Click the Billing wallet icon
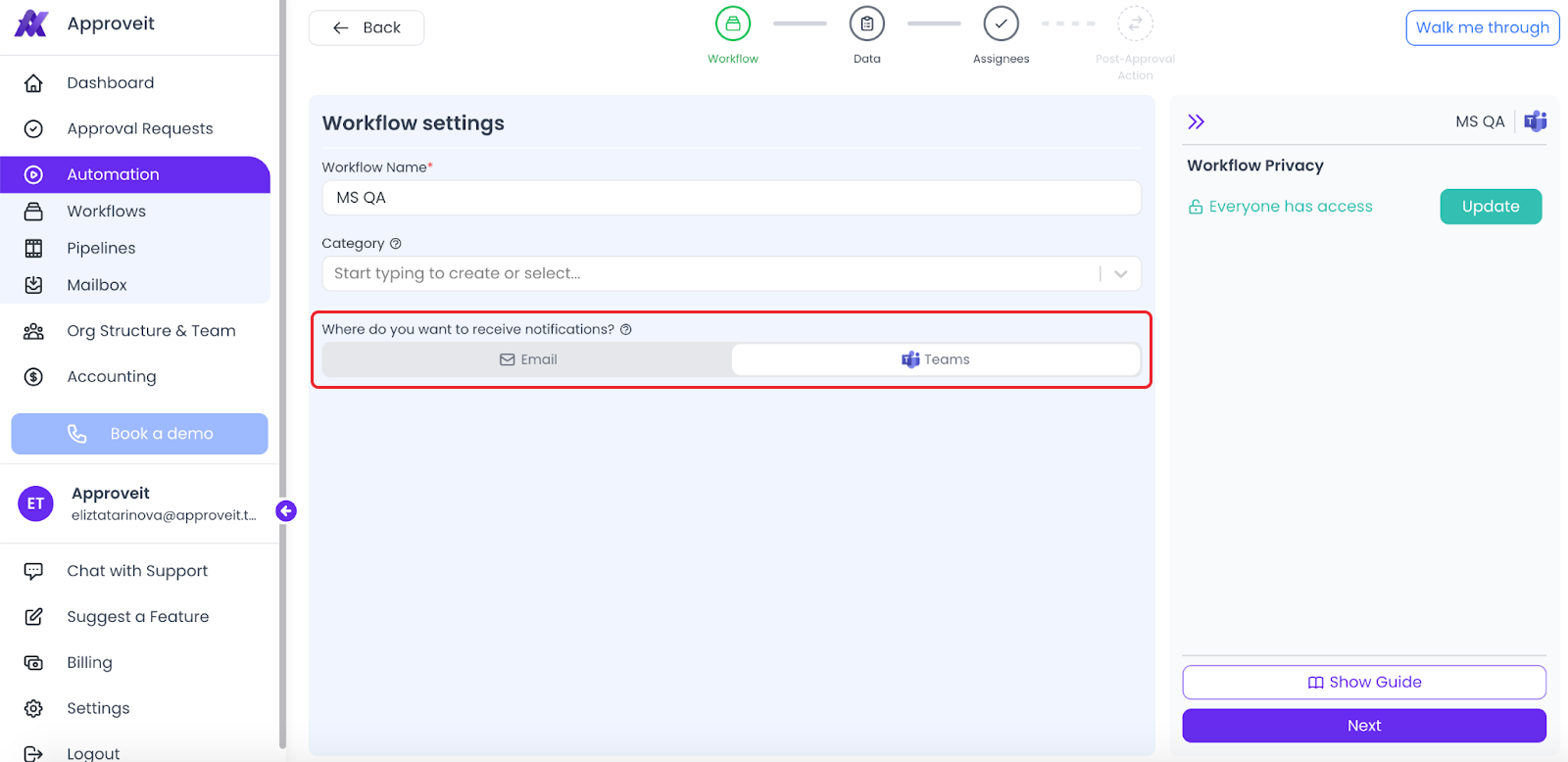This screenshot has height=762, width=1568. [33, 663]
